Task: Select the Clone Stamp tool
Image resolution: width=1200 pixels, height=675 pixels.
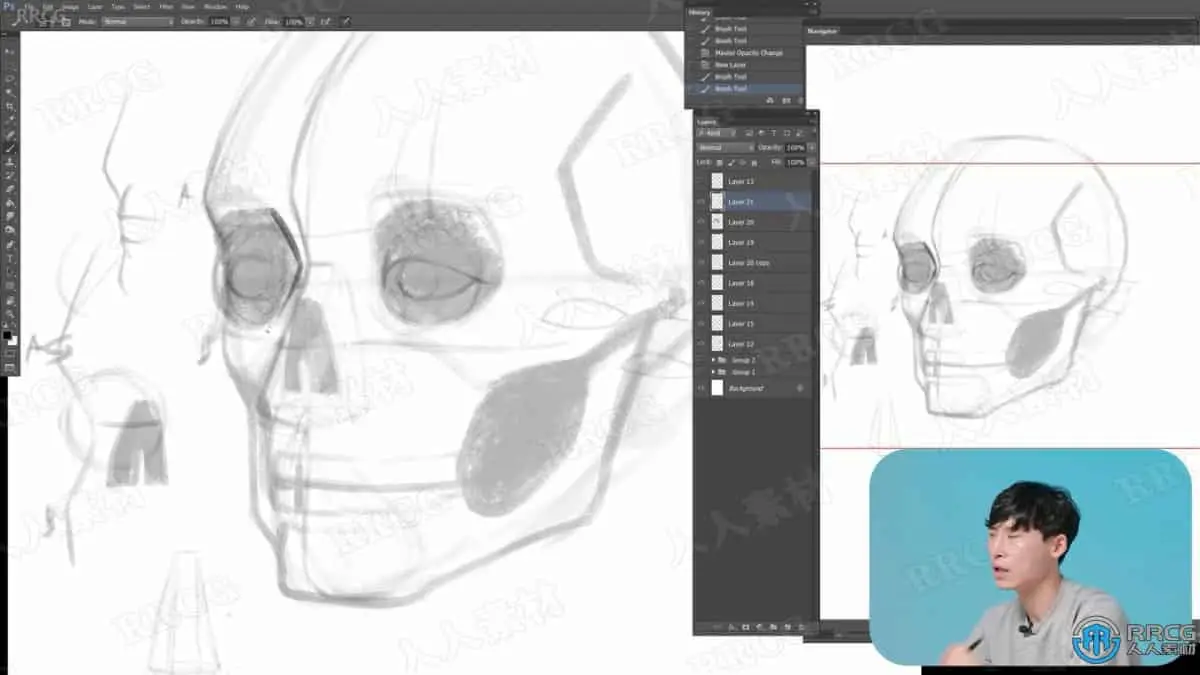Action: tap(11, 161)
